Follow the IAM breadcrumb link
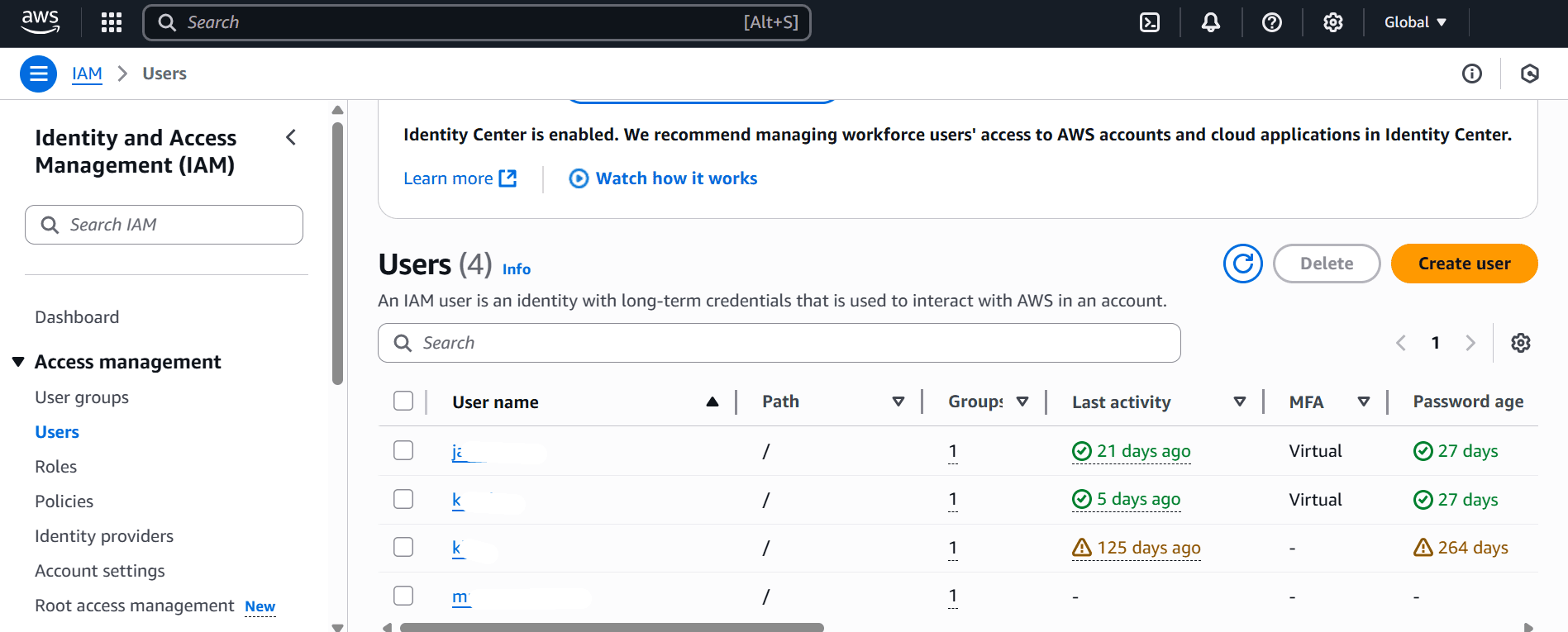Viewport: 1568px width, 632px height. click(x=87, y=74)
